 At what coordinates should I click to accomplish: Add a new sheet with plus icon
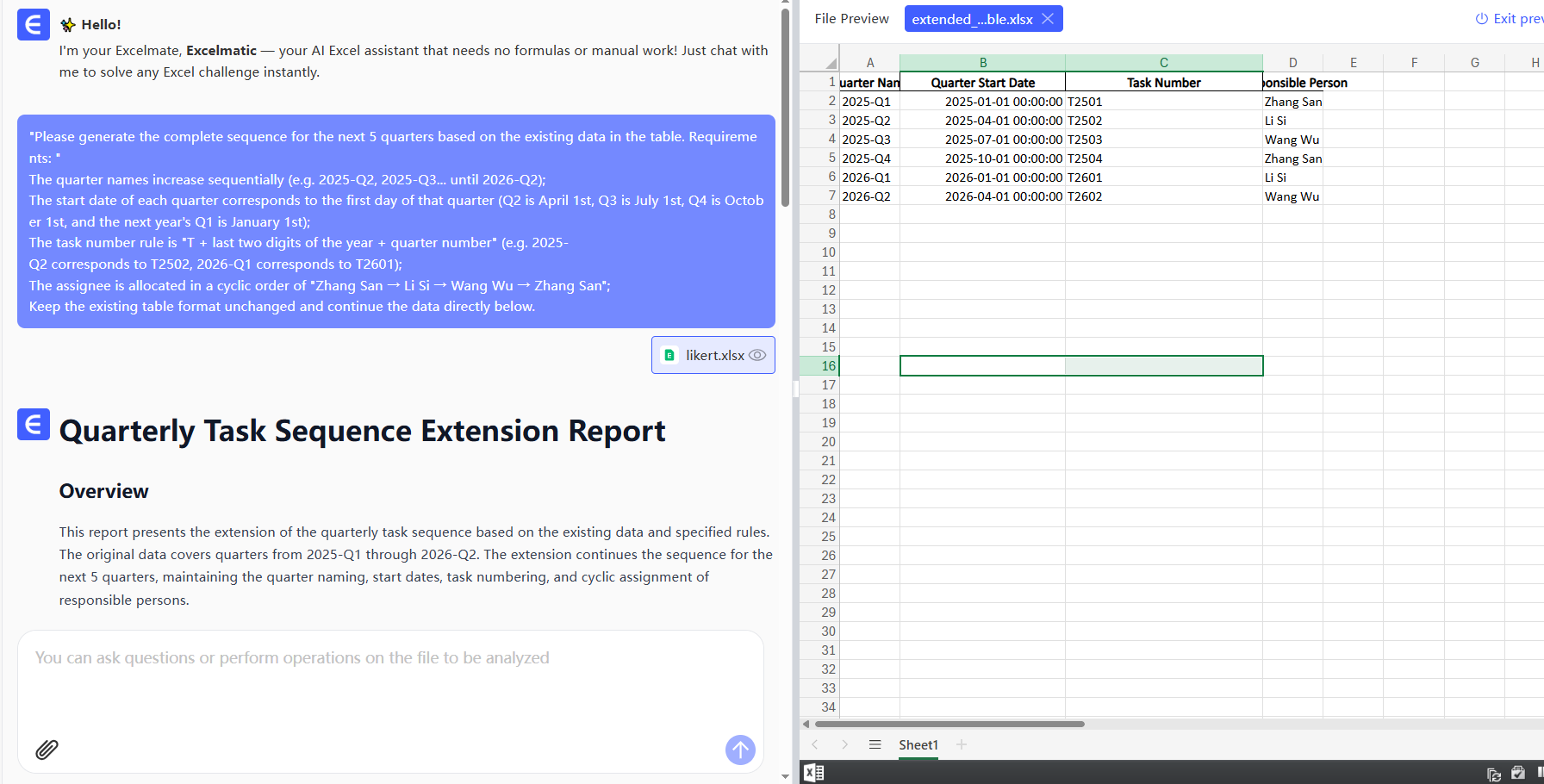click(x=962, y=744)
